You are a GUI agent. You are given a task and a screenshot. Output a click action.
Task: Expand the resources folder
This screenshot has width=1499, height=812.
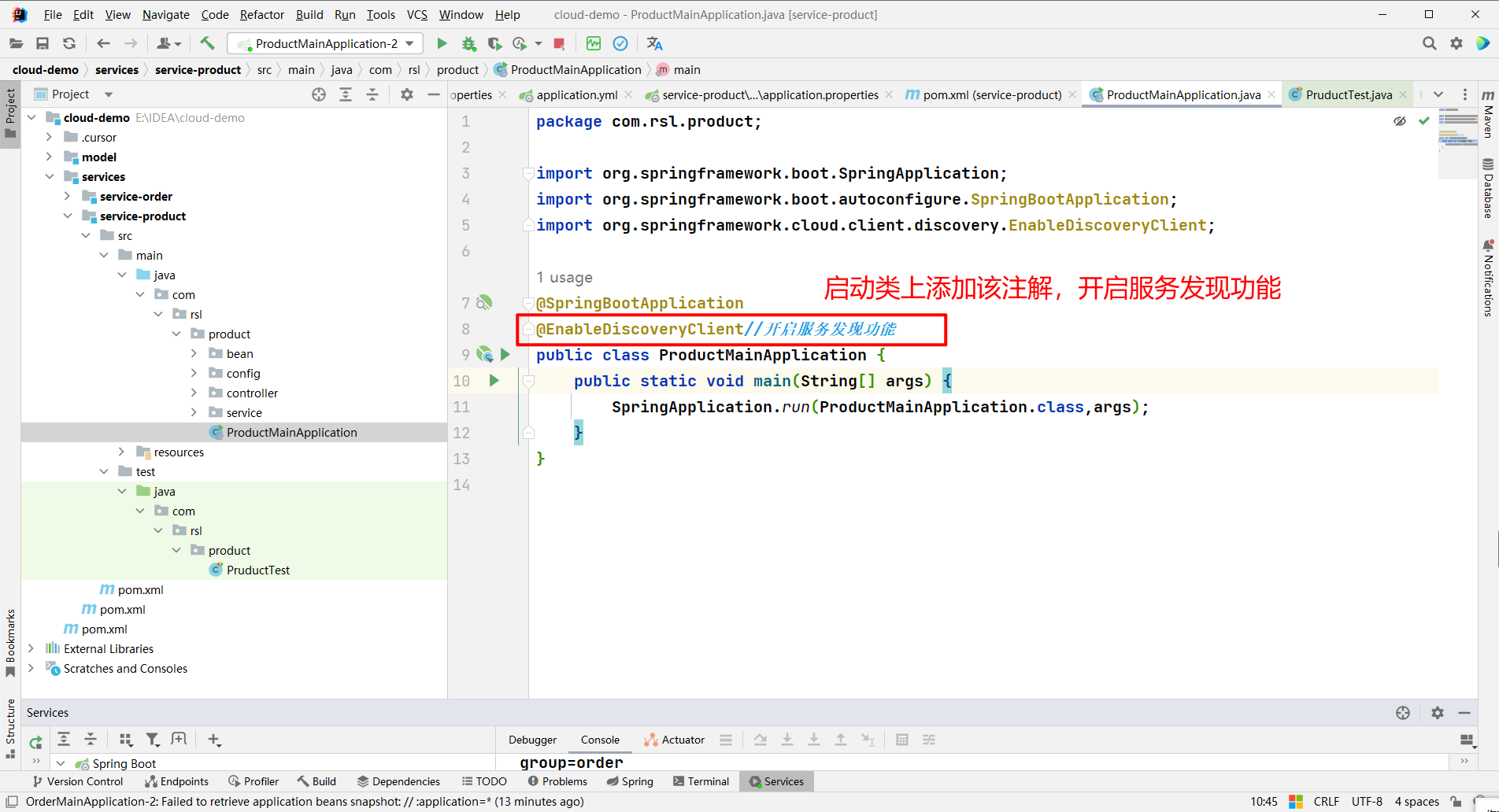pyautogui.click(x=122, y=452)
